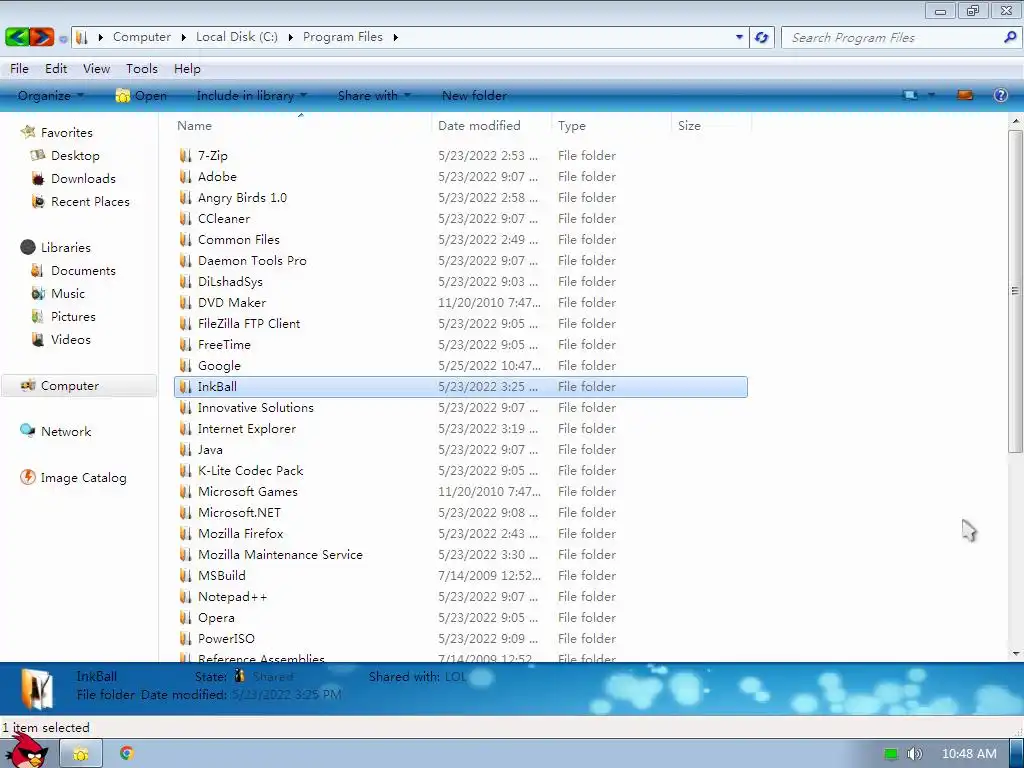Viewport: 1024px width, 768px height.
Task: Click Computer in the address breadcrumb
Action: click(x=142, y=37)
